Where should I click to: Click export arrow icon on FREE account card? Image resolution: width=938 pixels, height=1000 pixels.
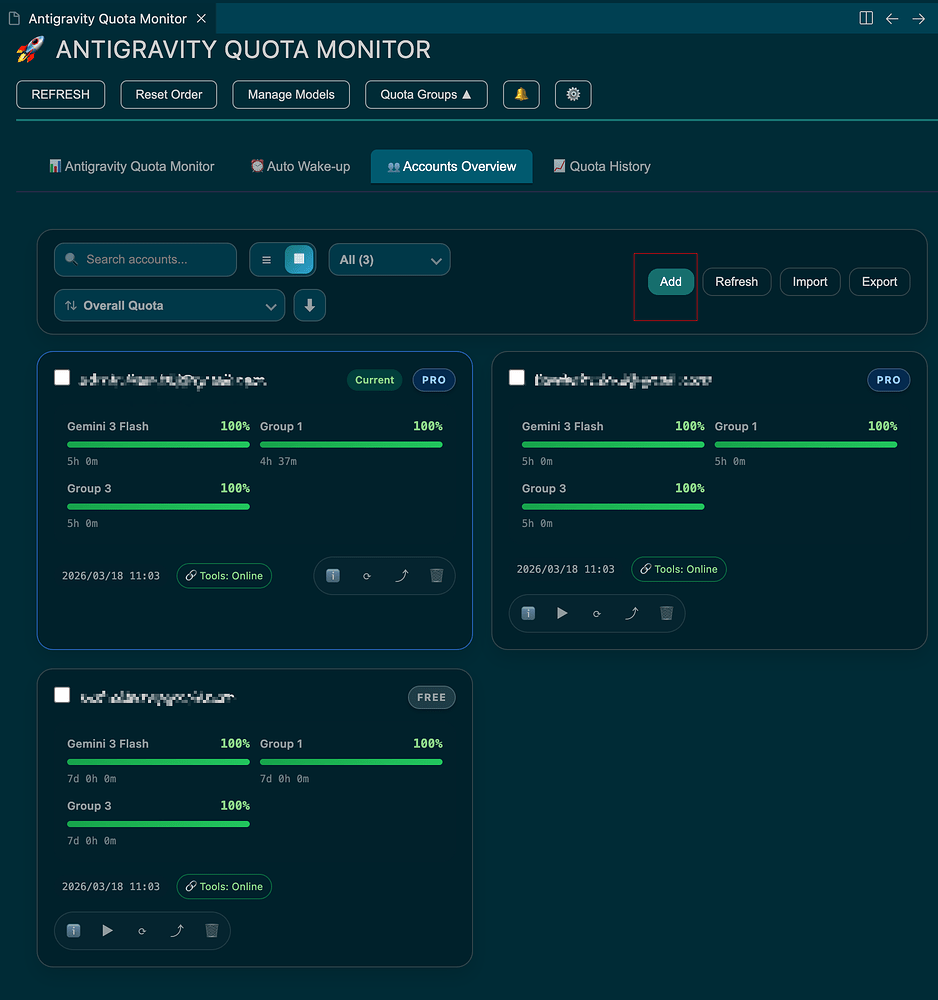click(177, 930)
